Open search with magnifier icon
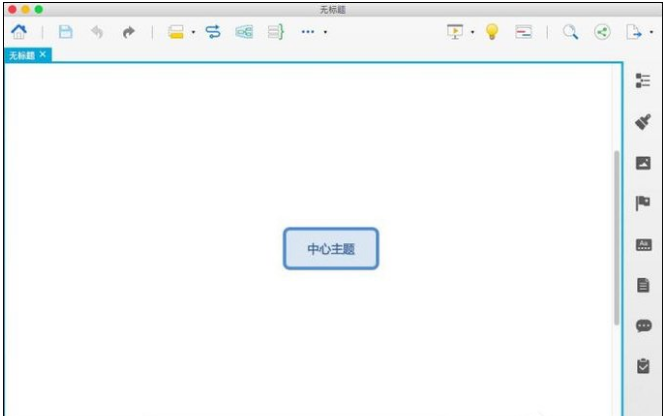Screen dimensions: 665x416 [570, 32]
